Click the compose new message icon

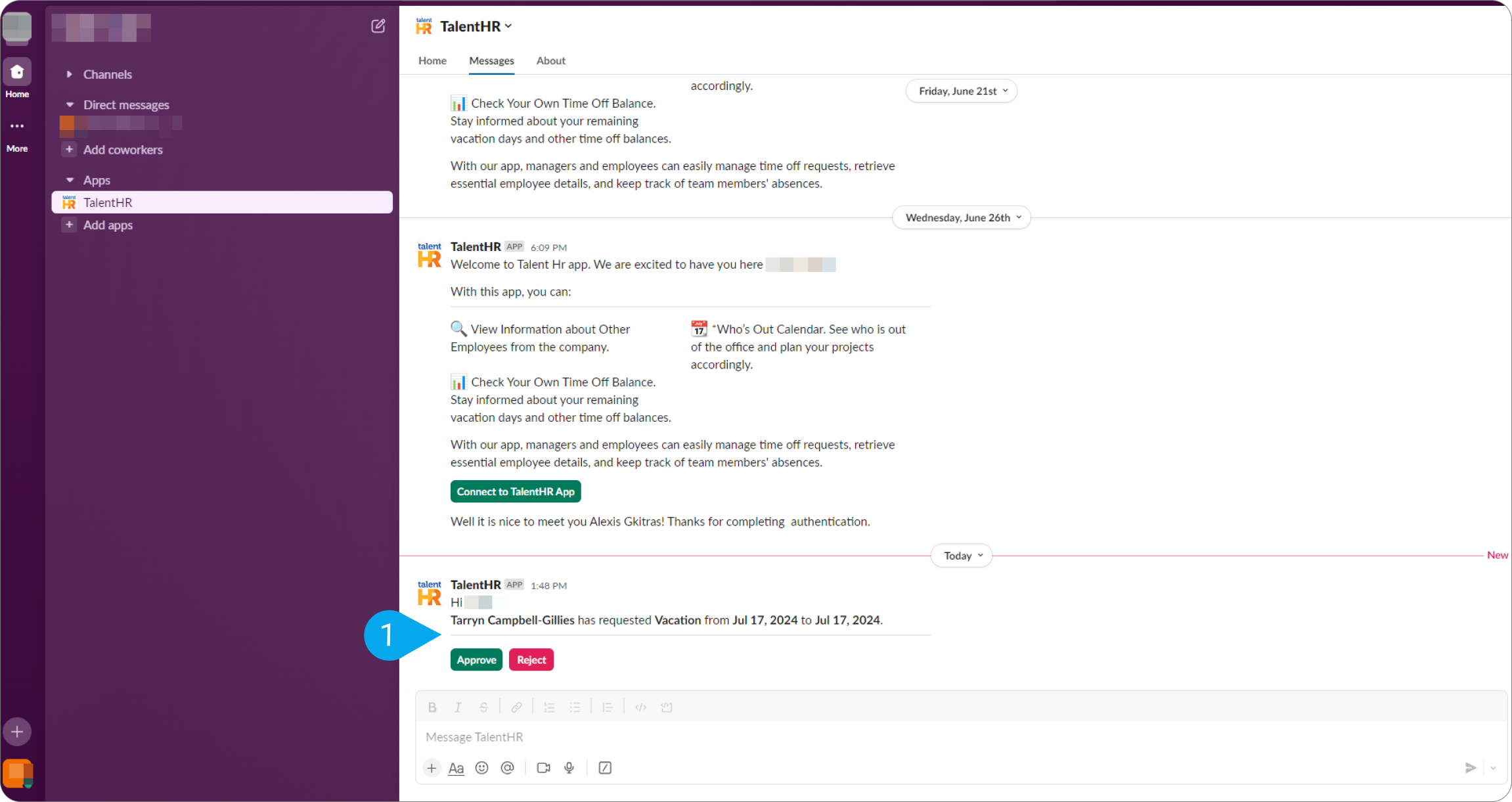[378, 26]
